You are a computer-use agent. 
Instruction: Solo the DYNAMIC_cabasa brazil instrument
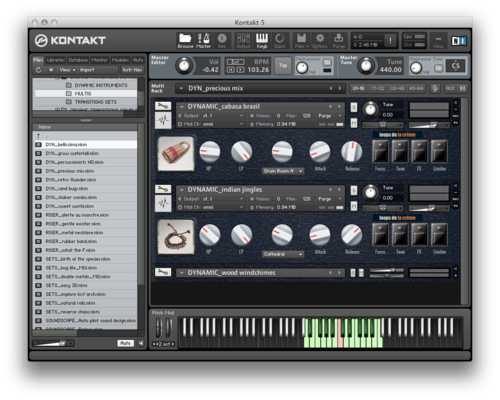click(x=354, y=107)
